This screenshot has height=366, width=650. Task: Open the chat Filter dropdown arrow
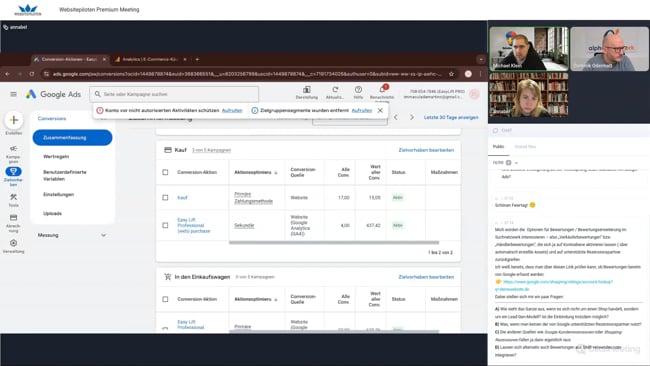click(x=516, y=163)
